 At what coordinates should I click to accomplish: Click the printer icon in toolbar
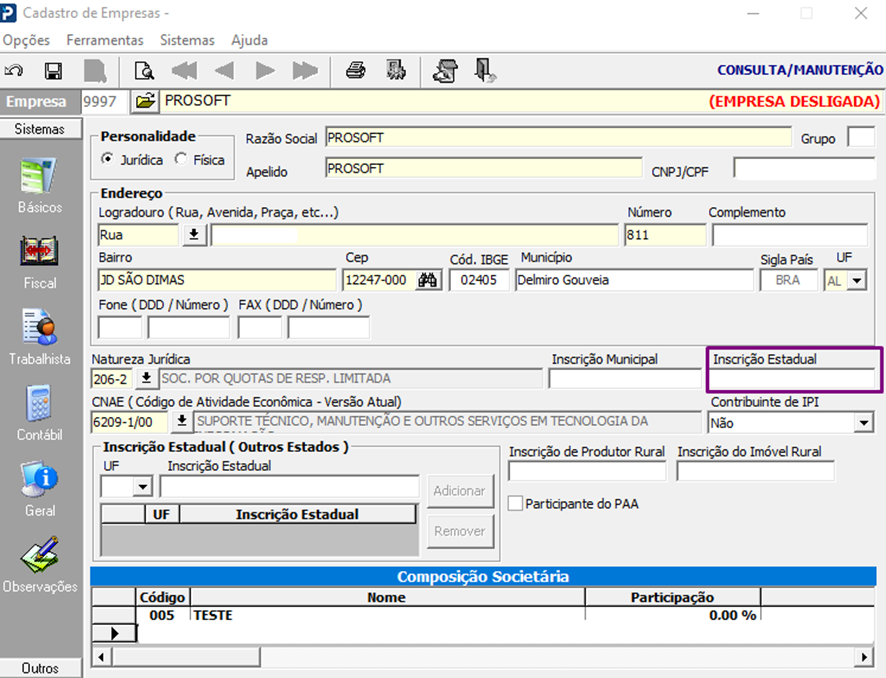coord(355,71)
